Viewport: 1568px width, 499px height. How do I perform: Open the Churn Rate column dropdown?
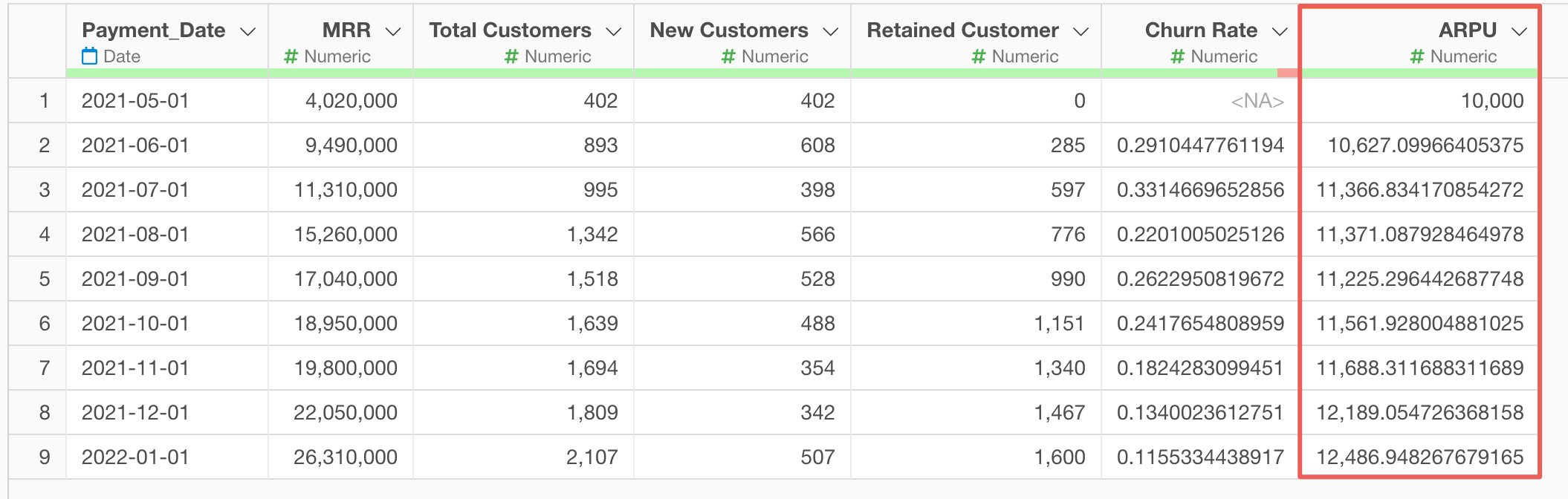[1280, 31]
